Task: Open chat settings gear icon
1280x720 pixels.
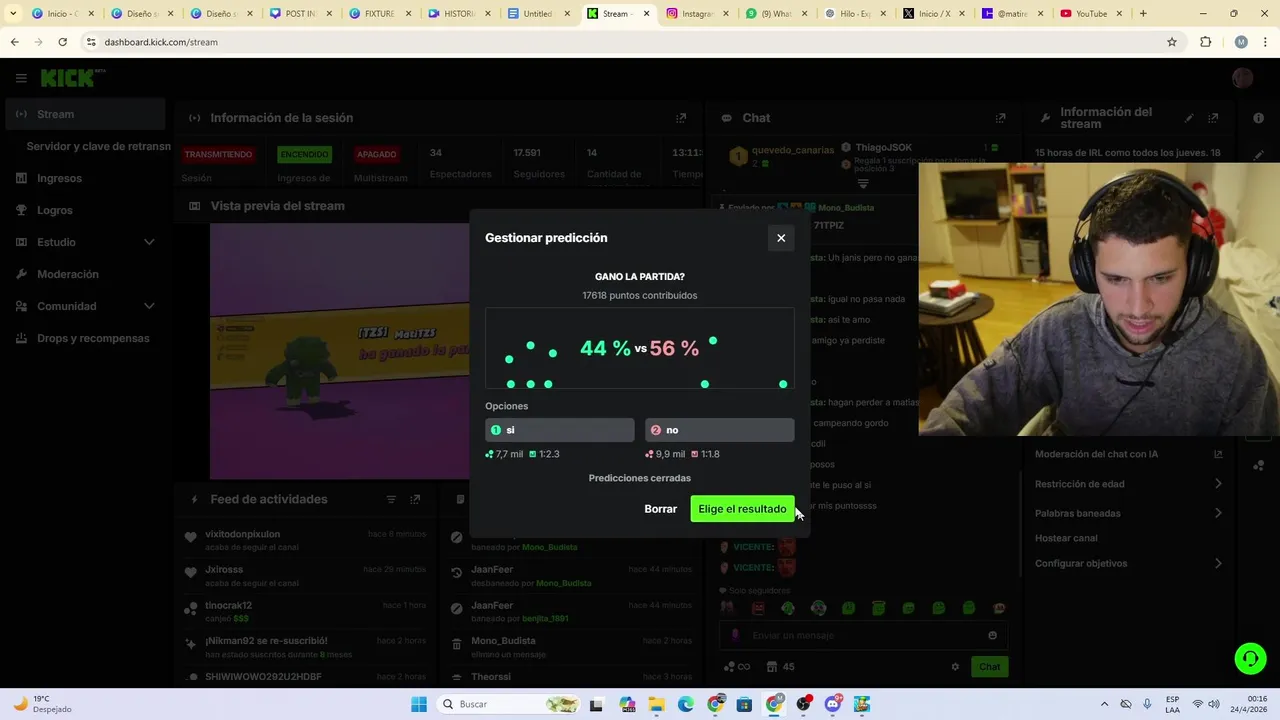Action: [x=955, y=667]
